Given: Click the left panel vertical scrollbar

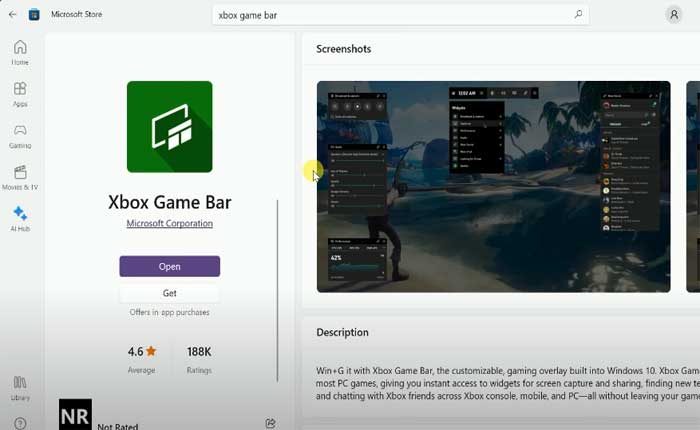Looking at the screenshot, I should coord(277,290).
